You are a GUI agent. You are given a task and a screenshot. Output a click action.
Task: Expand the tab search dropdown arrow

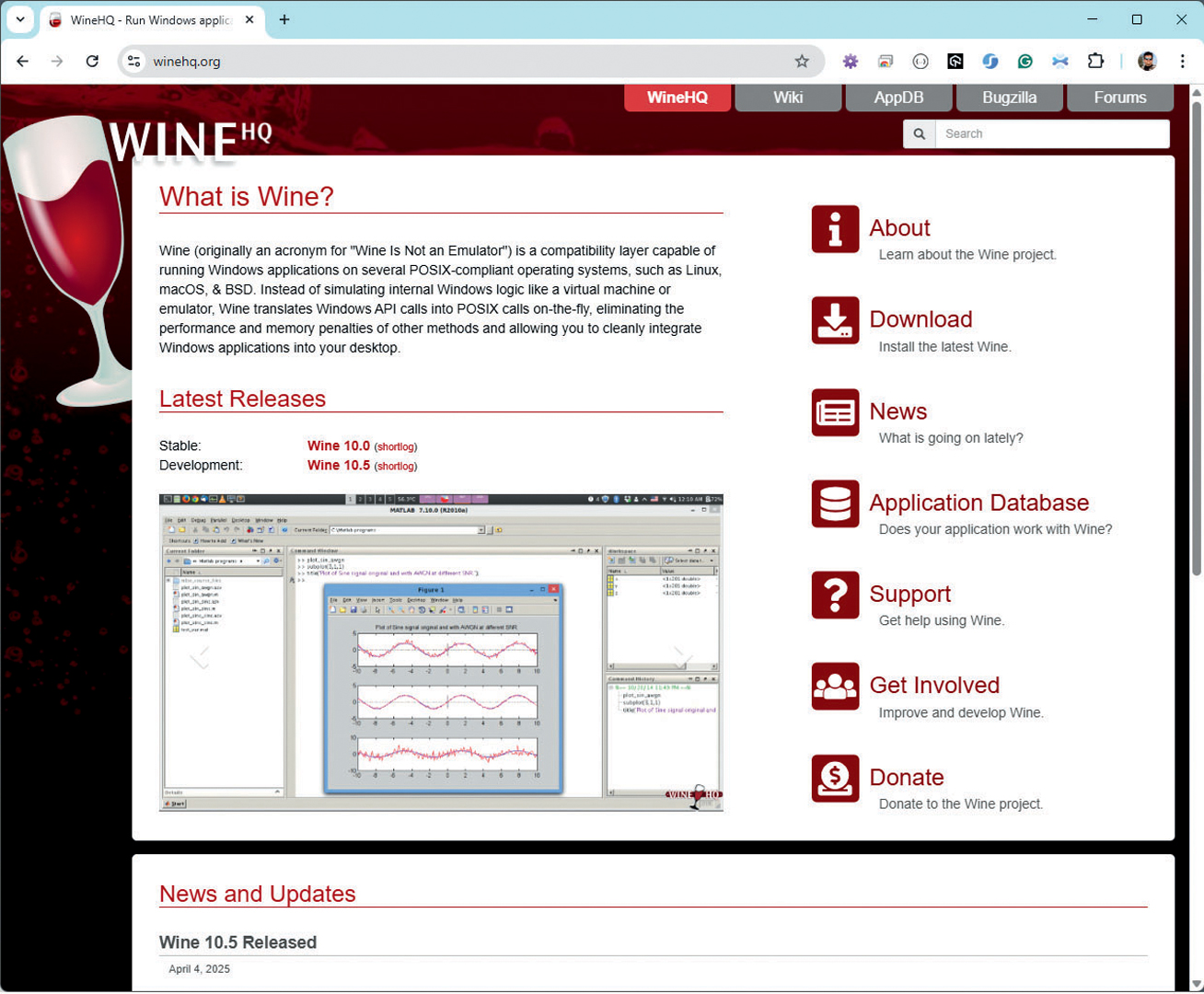coord(20,19)
